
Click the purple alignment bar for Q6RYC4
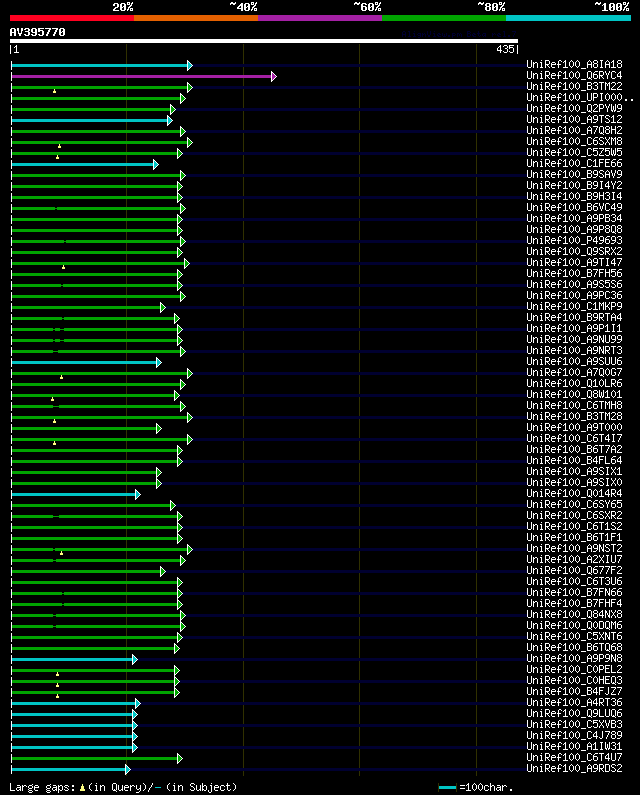(x=141, y=77)
